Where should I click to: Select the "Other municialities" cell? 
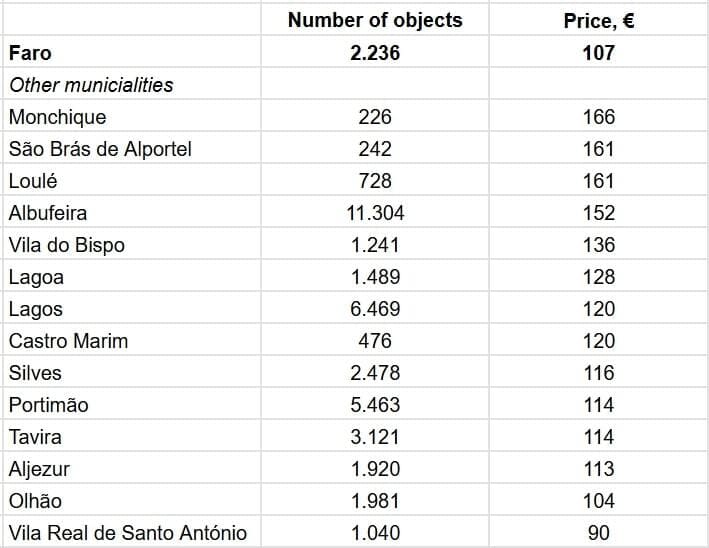[91, 85]
